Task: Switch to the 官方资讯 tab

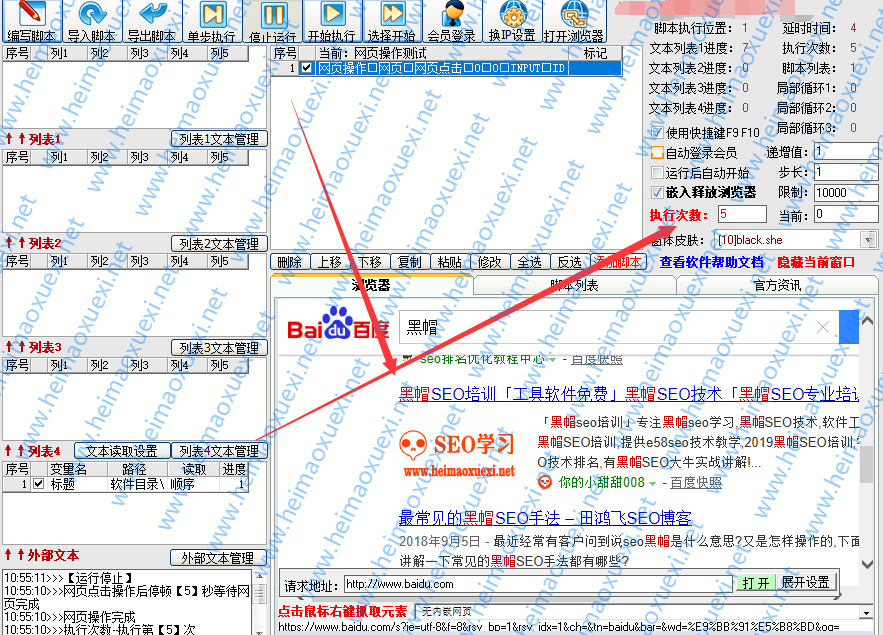Action: (x=776, y=286)
